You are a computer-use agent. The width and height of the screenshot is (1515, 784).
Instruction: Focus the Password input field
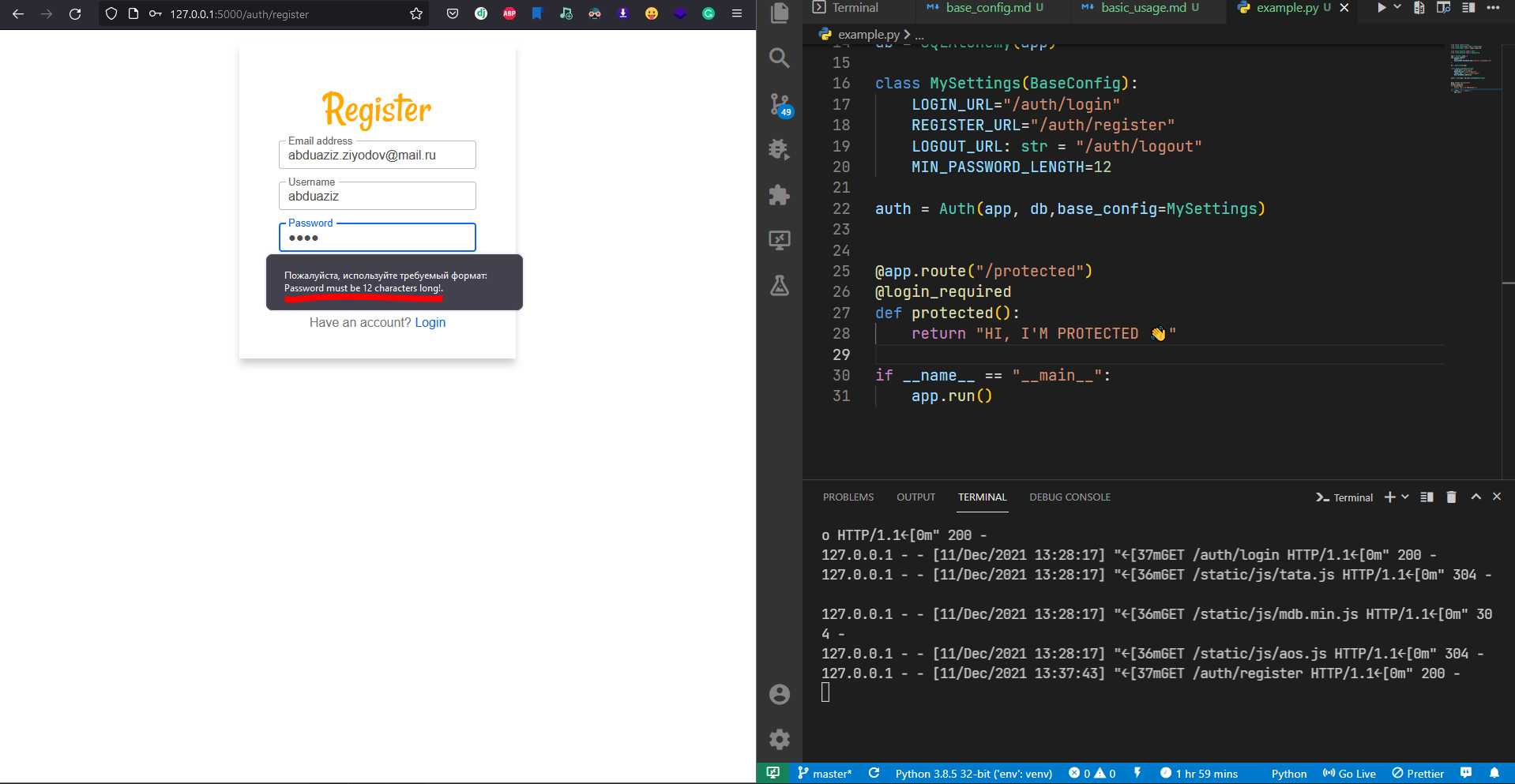(x=378, y=237)
